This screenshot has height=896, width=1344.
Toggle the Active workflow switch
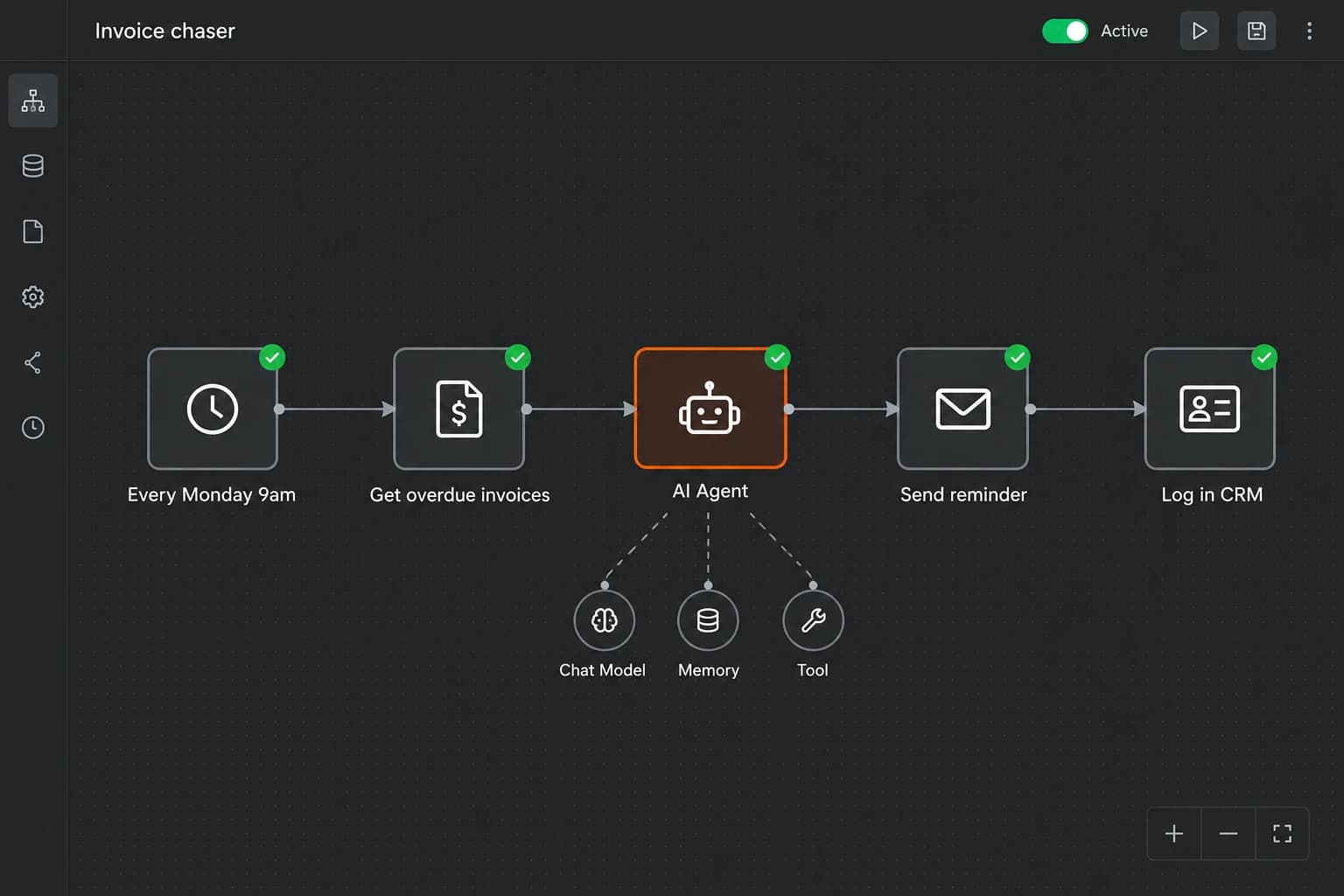pyautogui.click(x=1065, y=31)
